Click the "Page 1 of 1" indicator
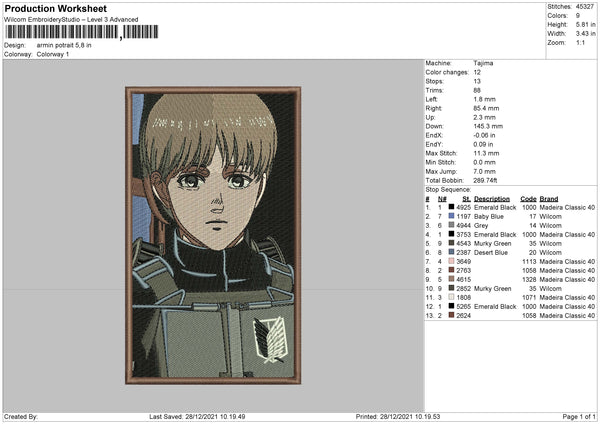Viewport: 600px width, 424px height. [579, 416]
